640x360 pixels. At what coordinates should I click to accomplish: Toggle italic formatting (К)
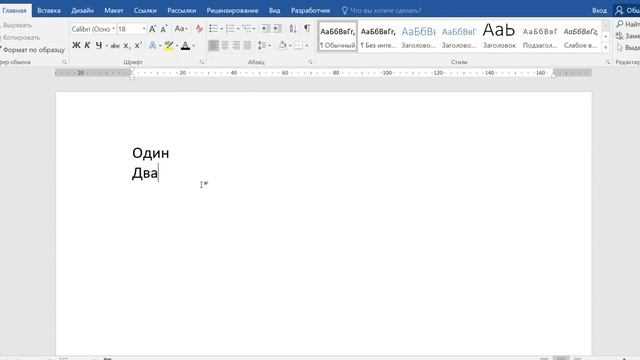pyautogui.click(x=87, y=45)
